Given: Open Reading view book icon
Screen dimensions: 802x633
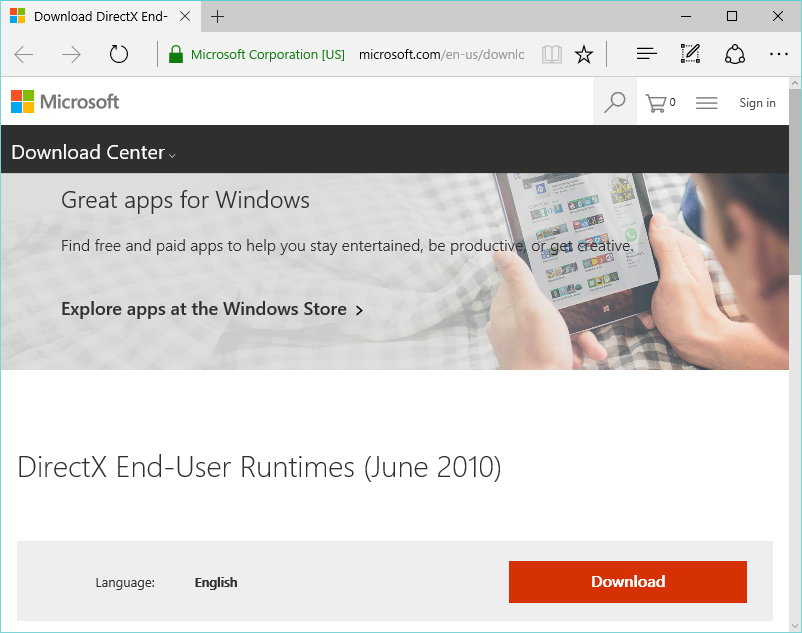Looking at the screenshot, I should [551, 54].
